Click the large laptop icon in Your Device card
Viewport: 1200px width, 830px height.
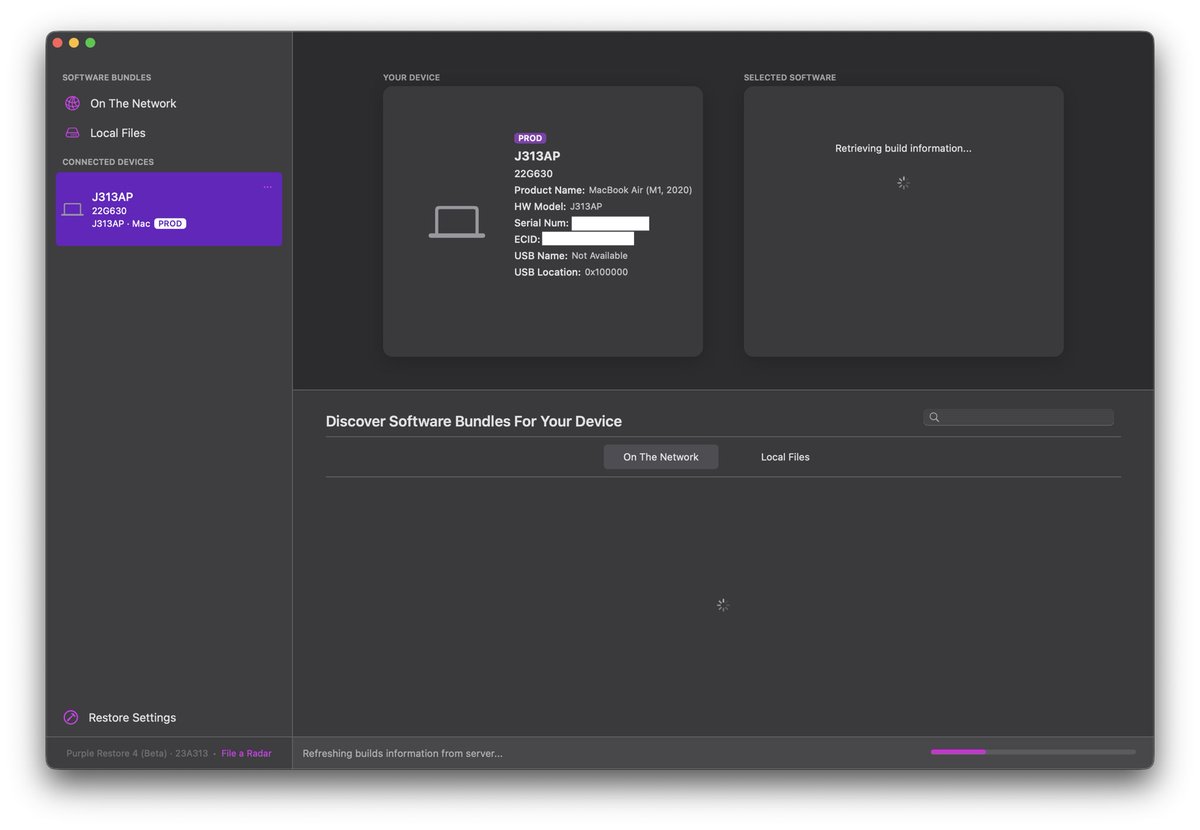pos(457,222)
